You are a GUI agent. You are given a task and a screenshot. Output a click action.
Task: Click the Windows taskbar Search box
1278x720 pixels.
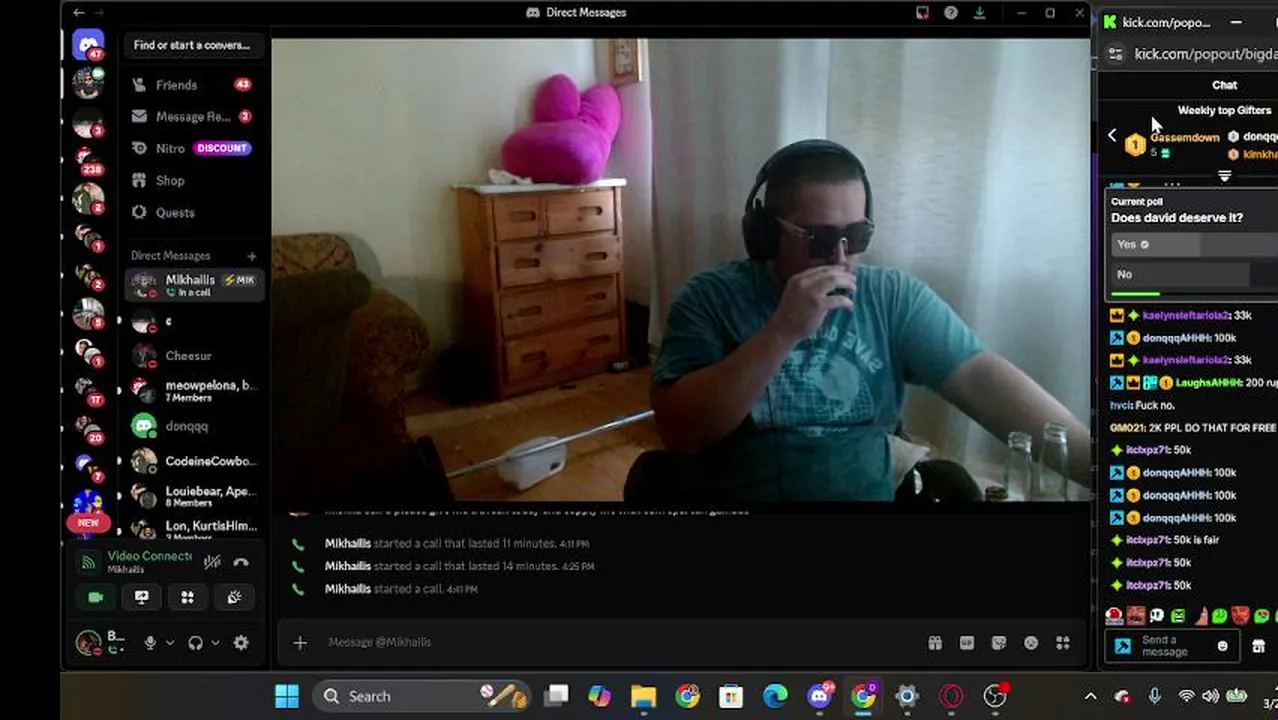point(420,696)
